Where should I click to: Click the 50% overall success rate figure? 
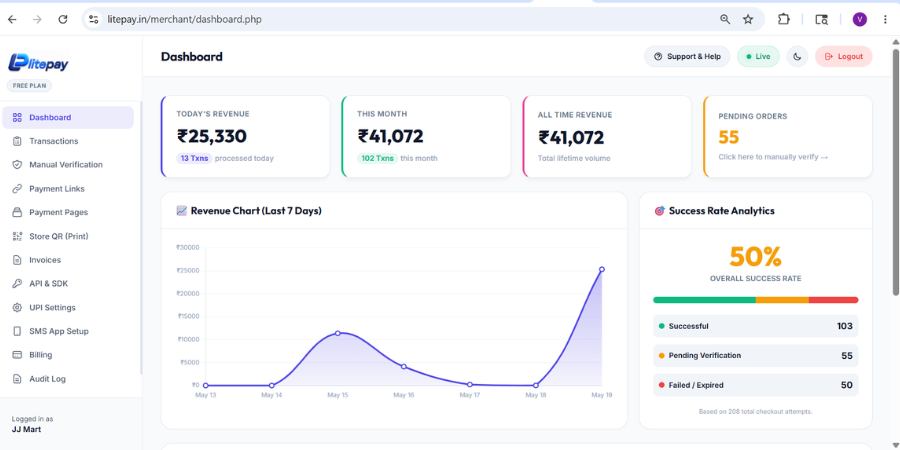(755, 257)
